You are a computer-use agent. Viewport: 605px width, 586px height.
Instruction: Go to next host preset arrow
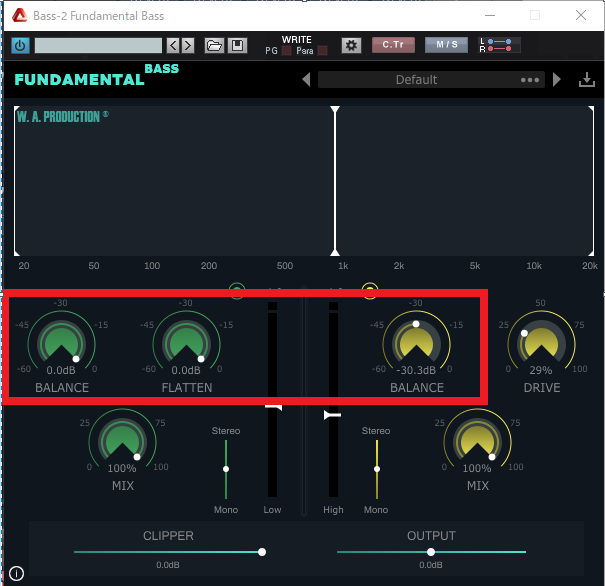[188, 46]
